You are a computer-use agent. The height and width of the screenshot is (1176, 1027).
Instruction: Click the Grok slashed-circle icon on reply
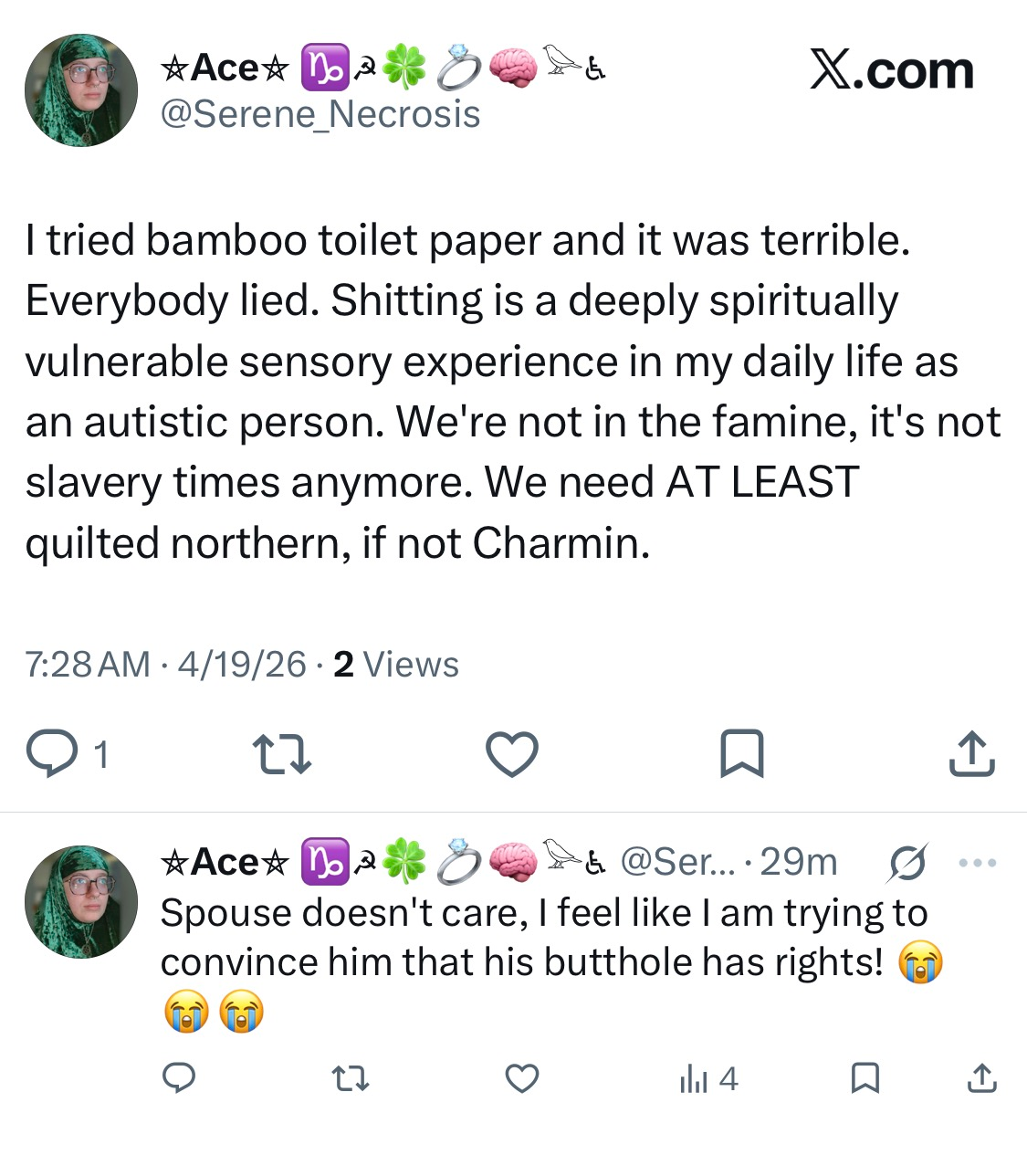(x=906, y=862)
